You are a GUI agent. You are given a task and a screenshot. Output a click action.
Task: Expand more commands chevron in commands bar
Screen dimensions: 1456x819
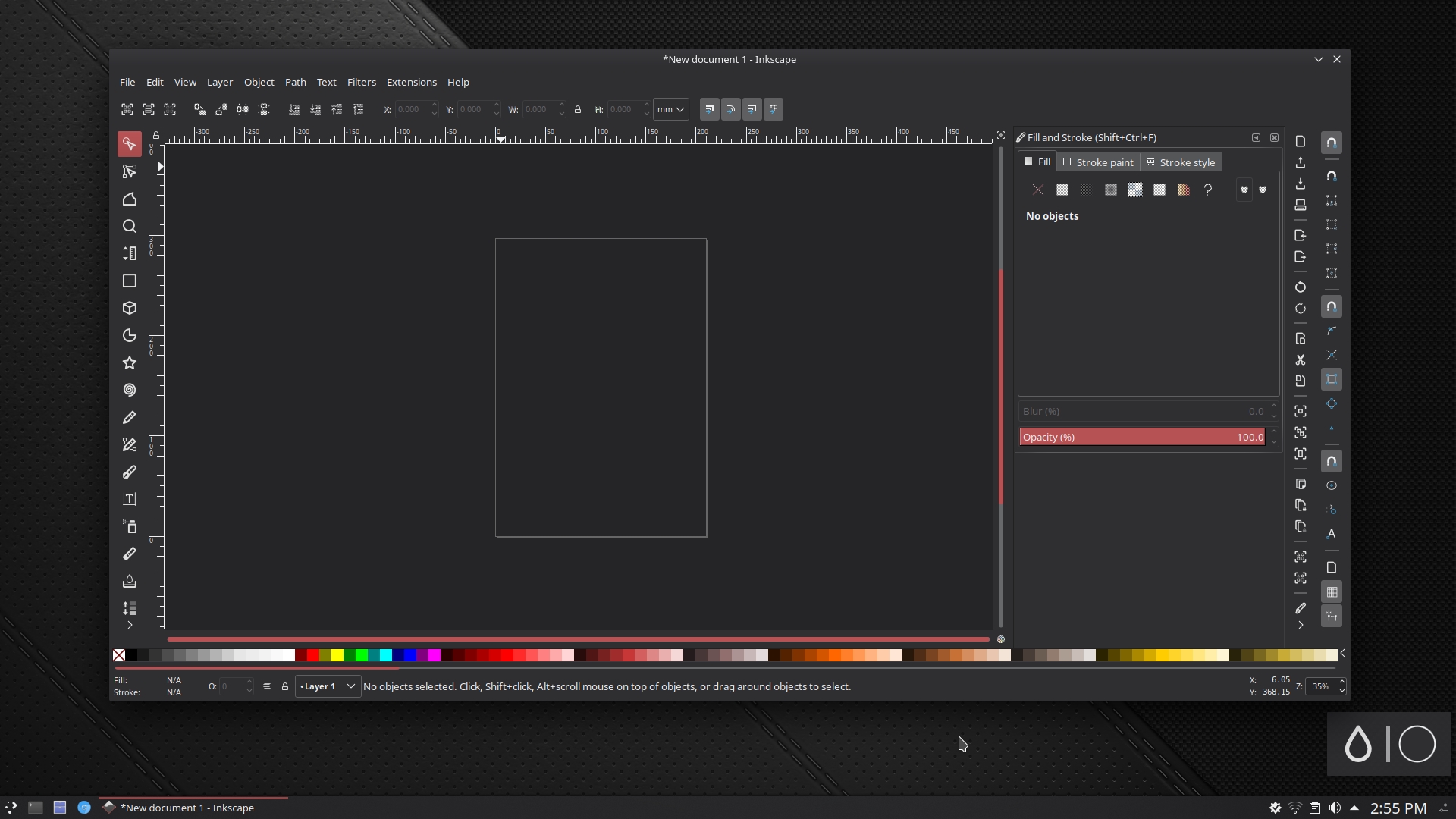(x=1301, y=626)
